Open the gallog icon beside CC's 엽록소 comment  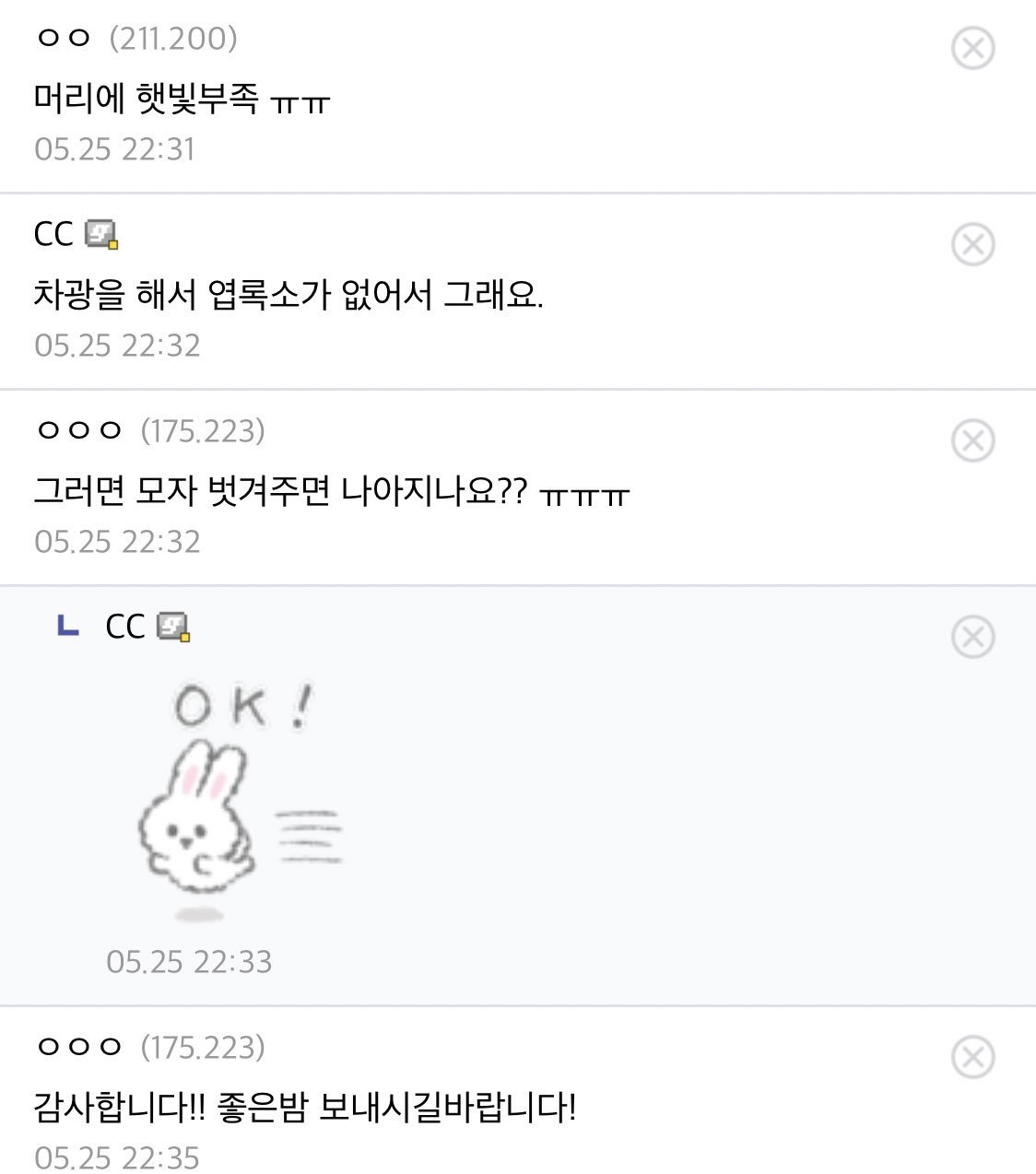click(102, 235)
